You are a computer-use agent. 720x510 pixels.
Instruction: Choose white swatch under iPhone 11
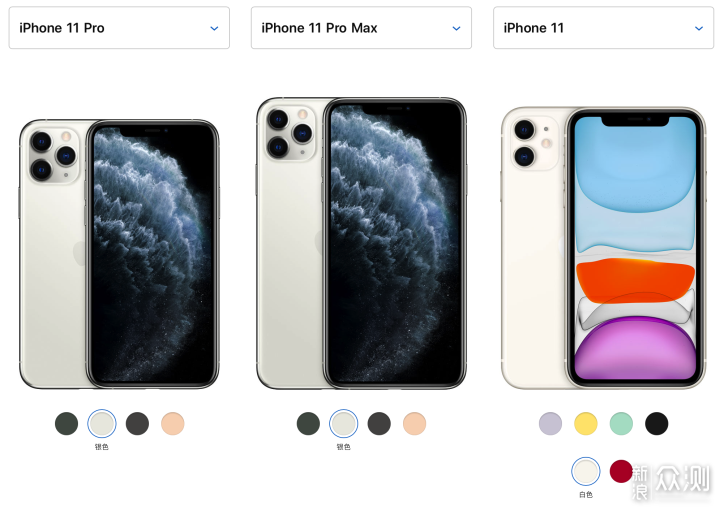point(586,471)
